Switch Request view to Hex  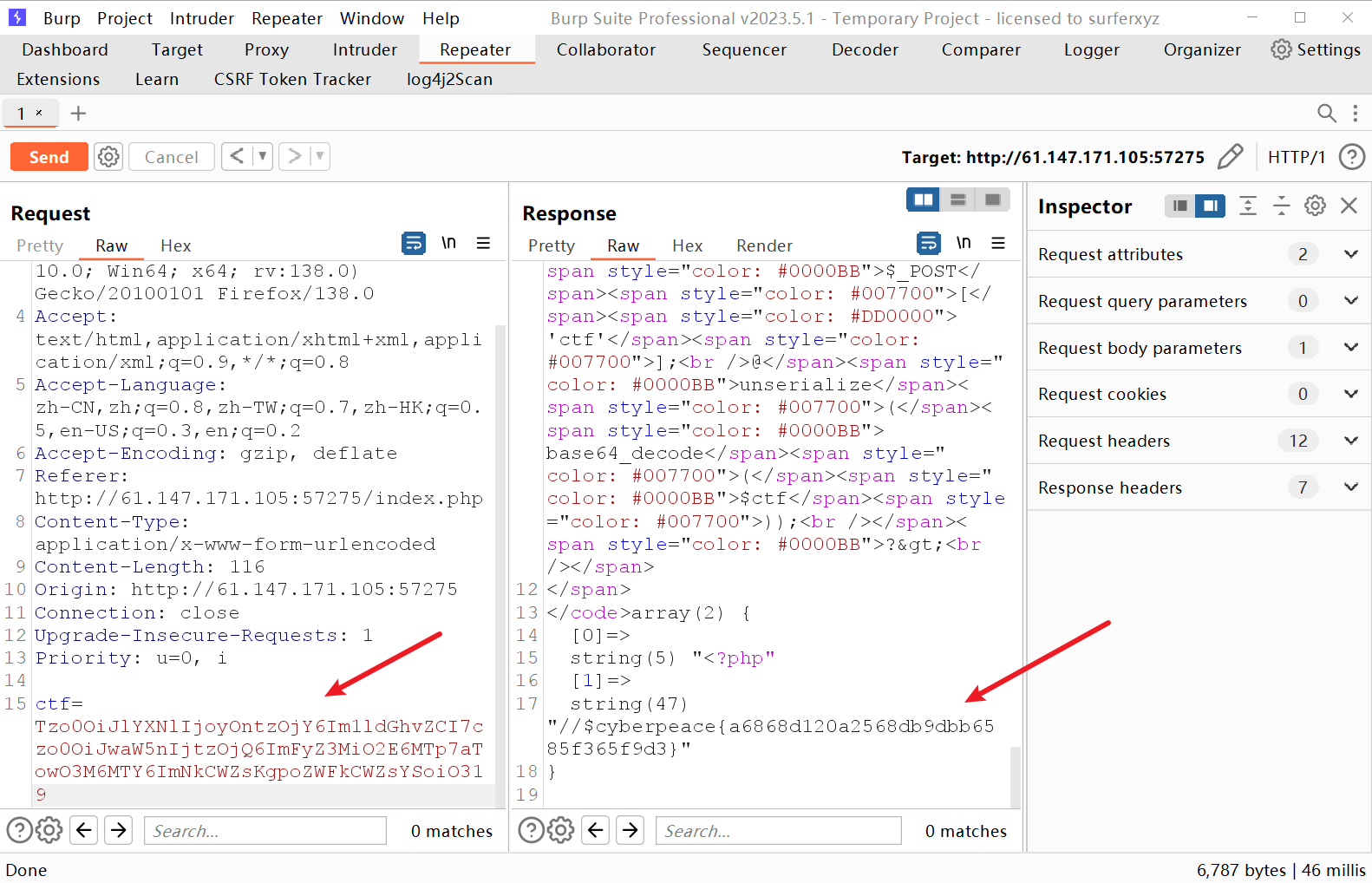click(176, 245)
